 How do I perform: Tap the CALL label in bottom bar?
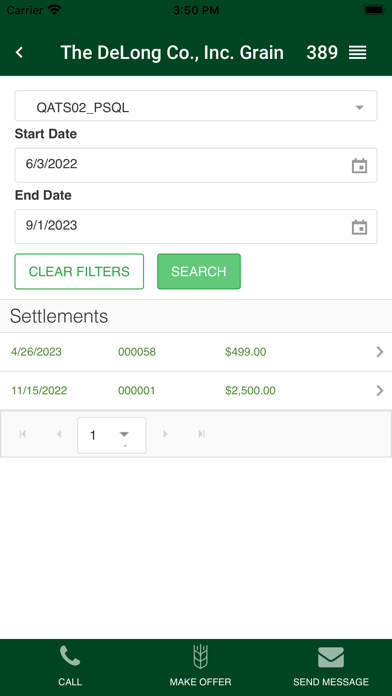pyautogui.click(x=70, y=682)
